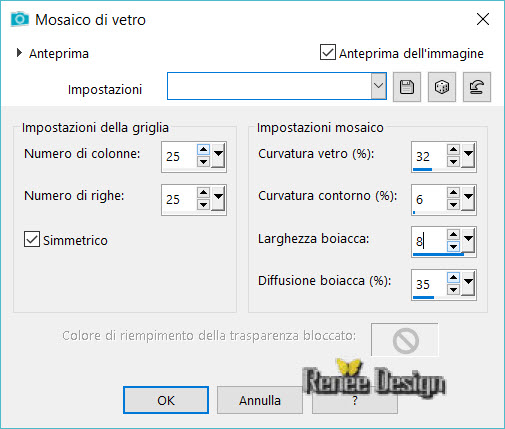This screenshot has width=505, height=429.
Task: Expand the Anteprima disclosure triangle
Action: [19, 53]
